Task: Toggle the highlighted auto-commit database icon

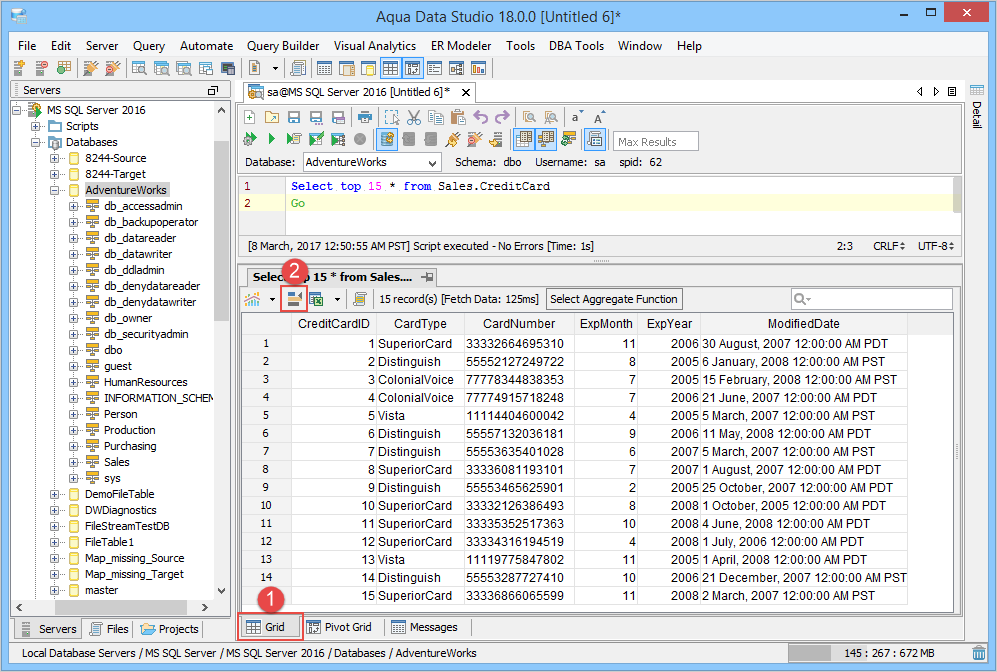Action: 386,139
